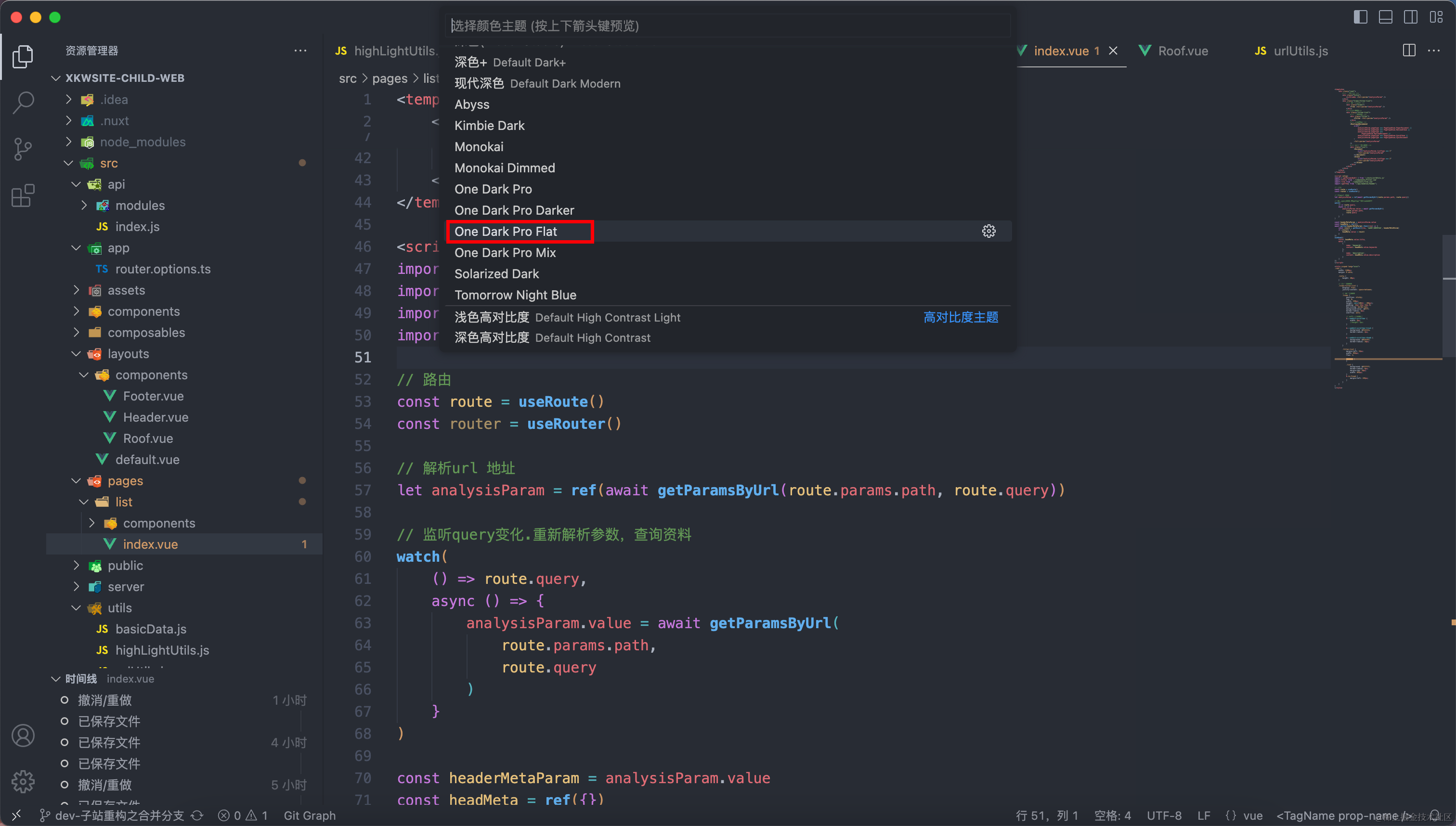Choose the One Dark Pro Flat theme
Viewport: 1456px width, 826px height.
tap(729, 232)
